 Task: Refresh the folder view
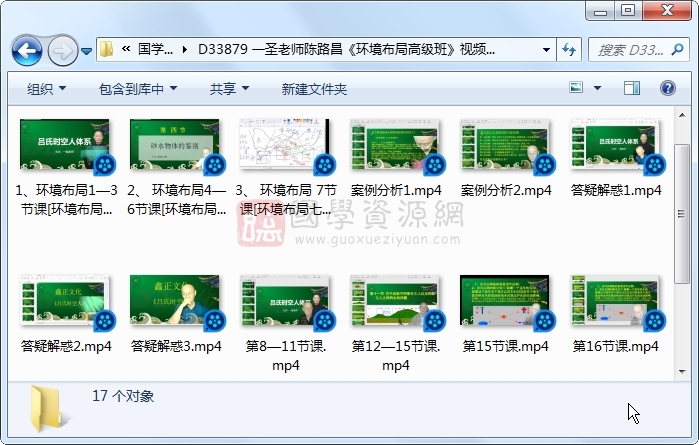(x=569, y=49)
